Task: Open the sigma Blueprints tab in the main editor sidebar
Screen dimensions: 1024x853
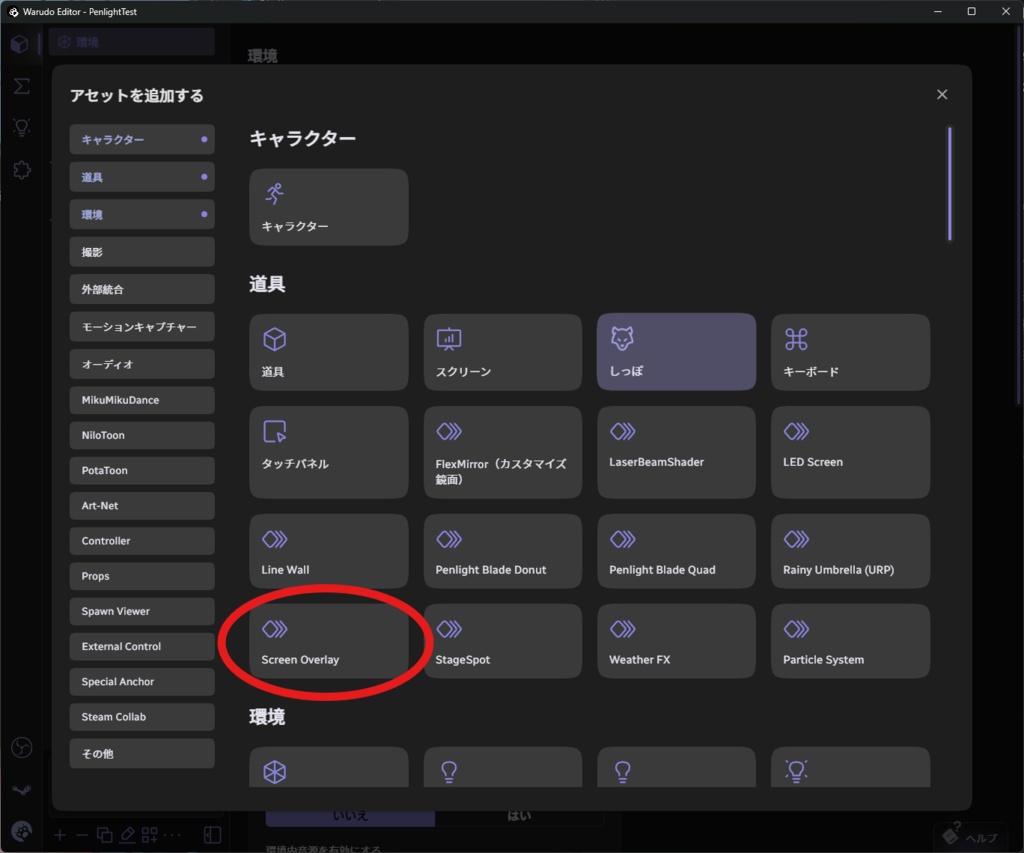Action: (22, 86)
